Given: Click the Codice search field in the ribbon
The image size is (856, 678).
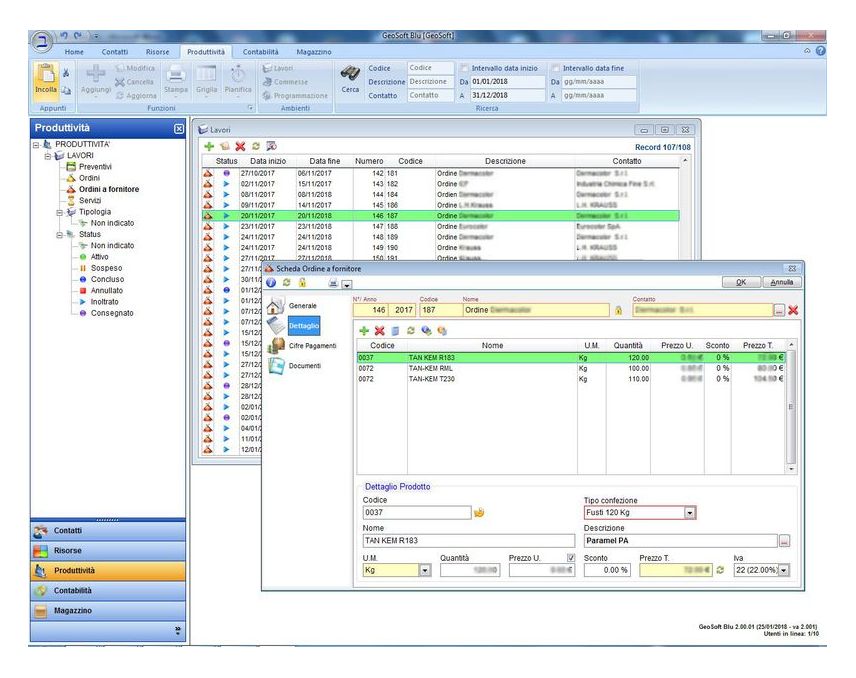Looking at the screenshot, I should [430, 68].
